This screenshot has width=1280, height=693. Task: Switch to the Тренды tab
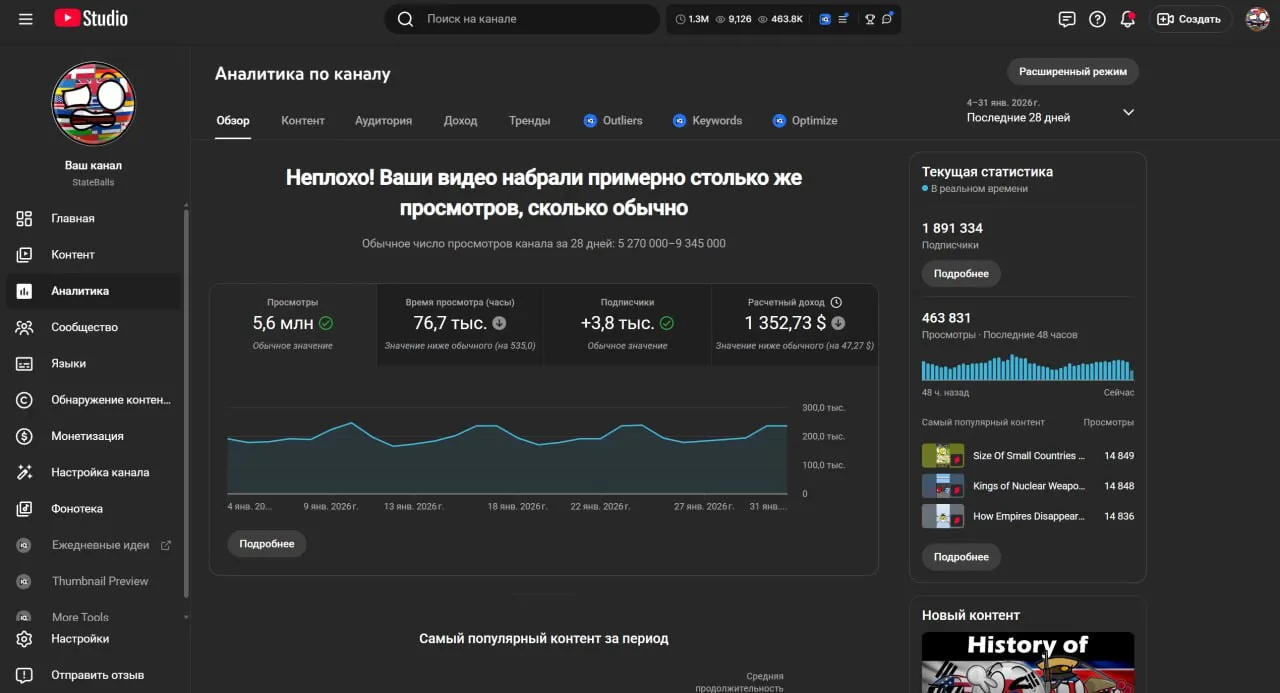click(529, 120)
